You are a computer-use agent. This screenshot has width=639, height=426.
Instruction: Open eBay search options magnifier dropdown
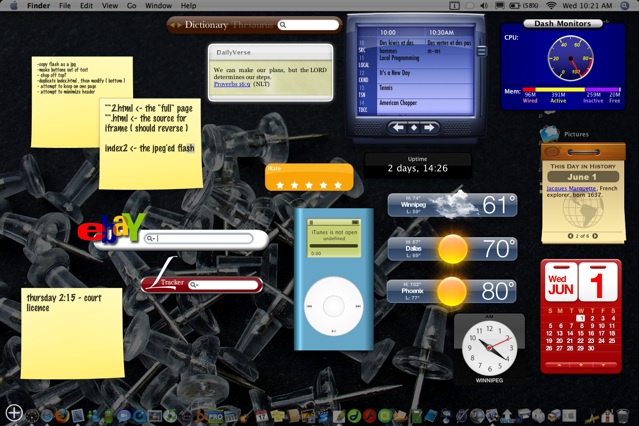(150, 238)
